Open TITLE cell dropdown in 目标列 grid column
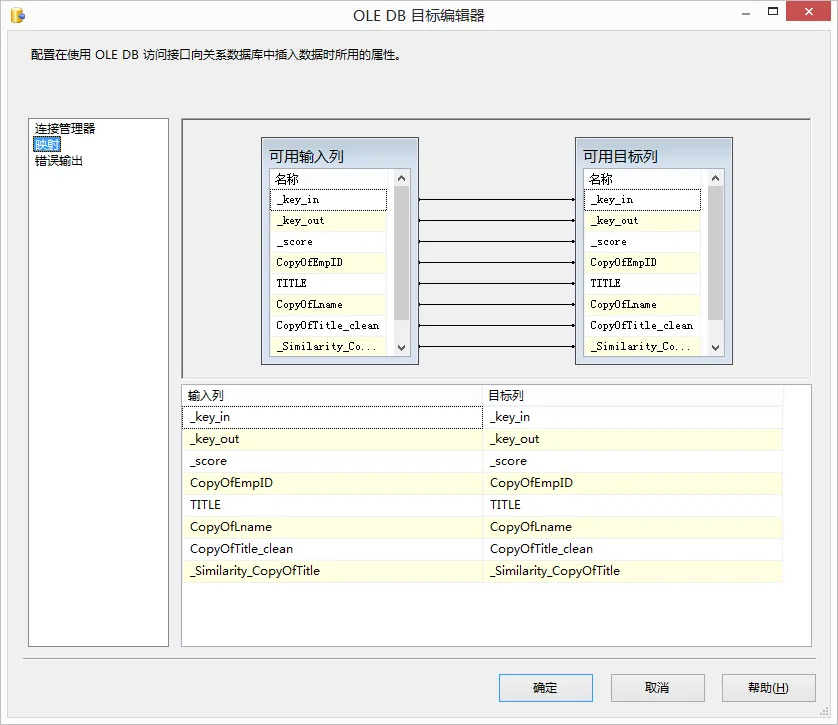Screen dimensions: 838x725 tap(632, 505)
